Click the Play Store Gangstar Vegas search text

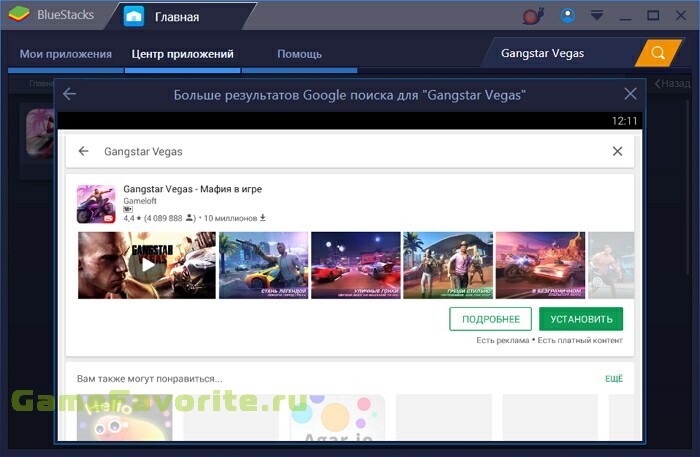143,152
